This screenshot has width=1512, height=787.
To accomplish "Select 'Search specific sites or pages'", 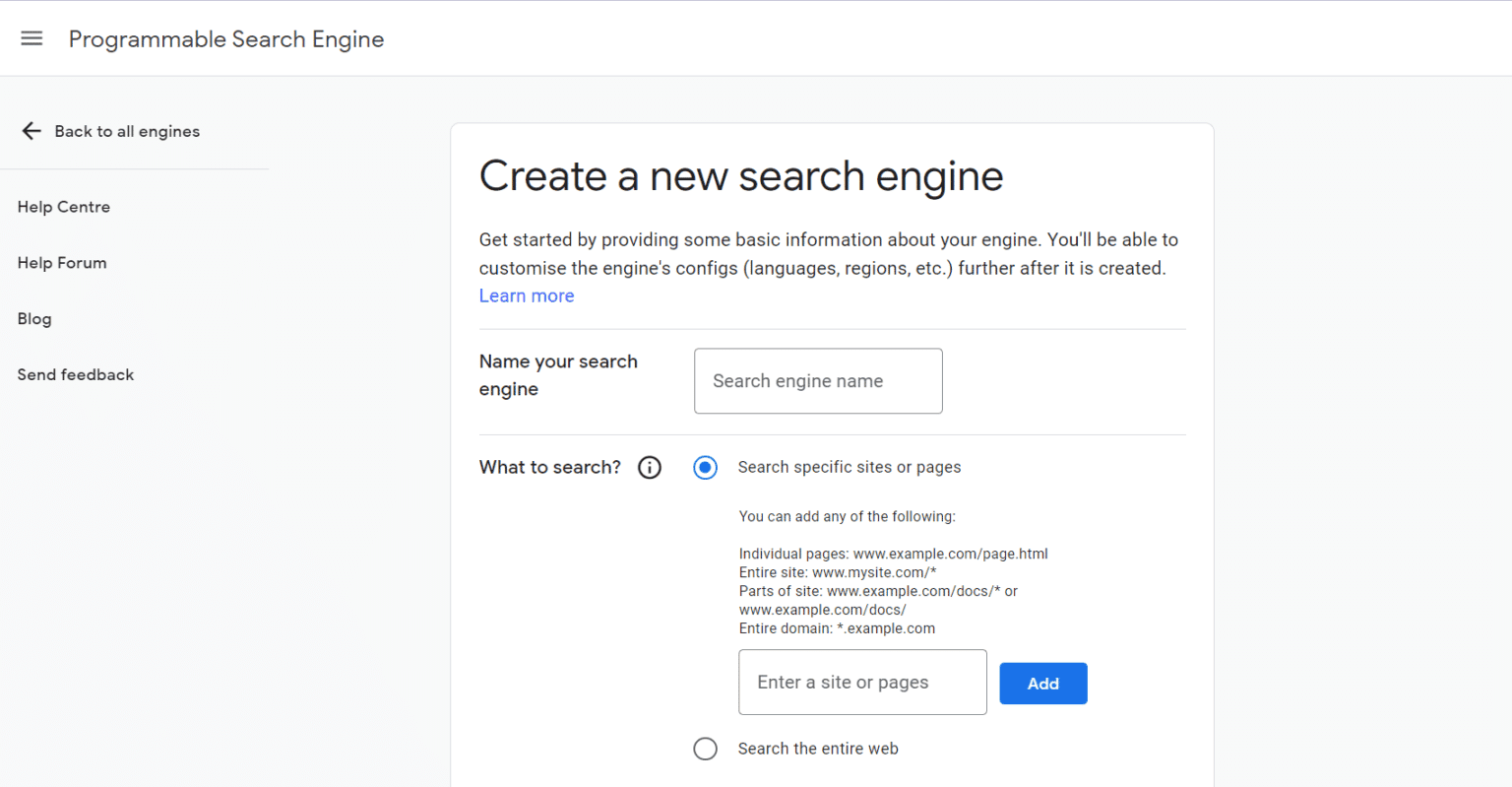I will tap(705, 467).
